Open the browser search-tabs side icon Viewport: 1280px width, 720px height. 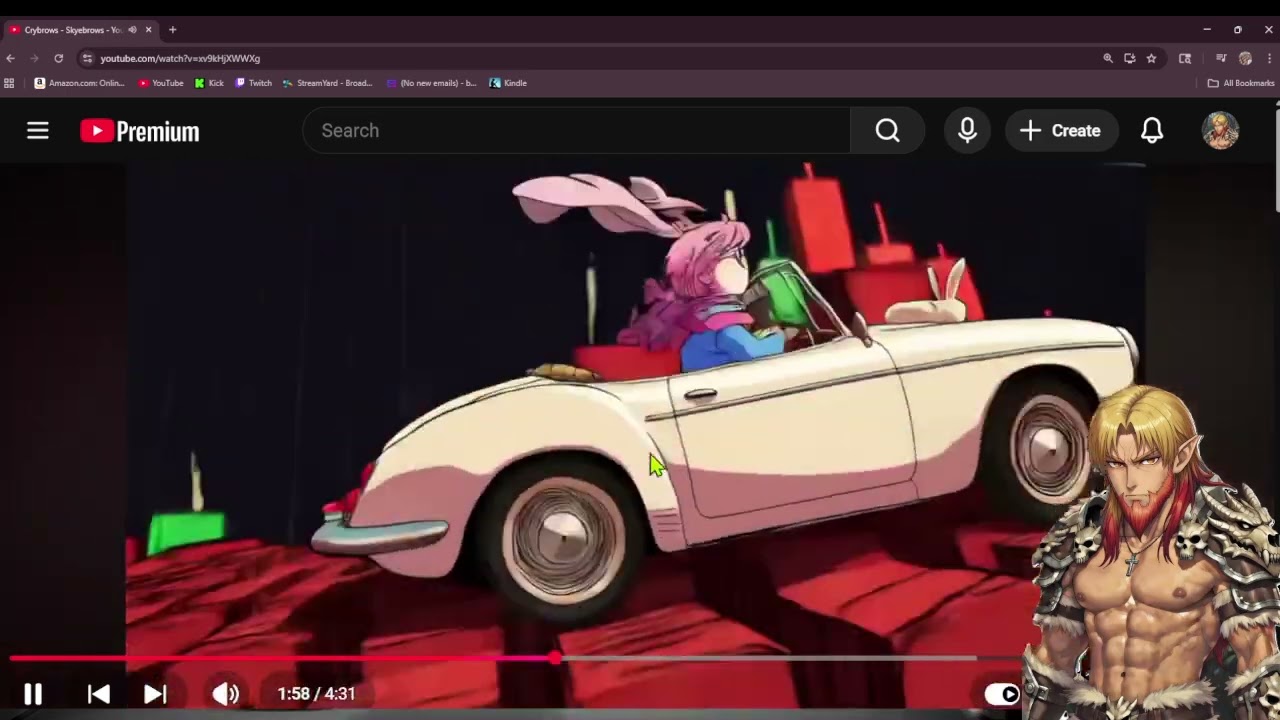point(1185,59)
